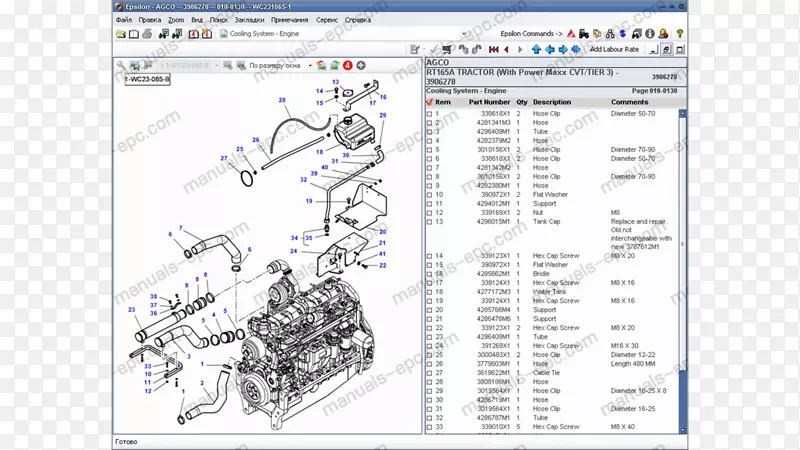The width and height of the screenshot is (800, 450).
Task: Click the red circle number 4 icon
Action: pyautogui.click(x=348, y=65)
